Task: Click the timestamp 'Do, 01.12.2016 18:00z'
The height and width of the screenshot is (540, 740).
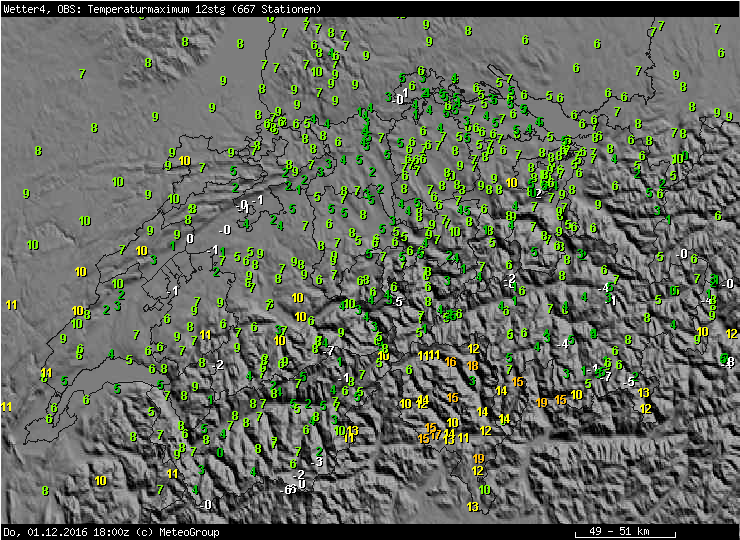Action: pyautogui.click(x=67, y=532)
